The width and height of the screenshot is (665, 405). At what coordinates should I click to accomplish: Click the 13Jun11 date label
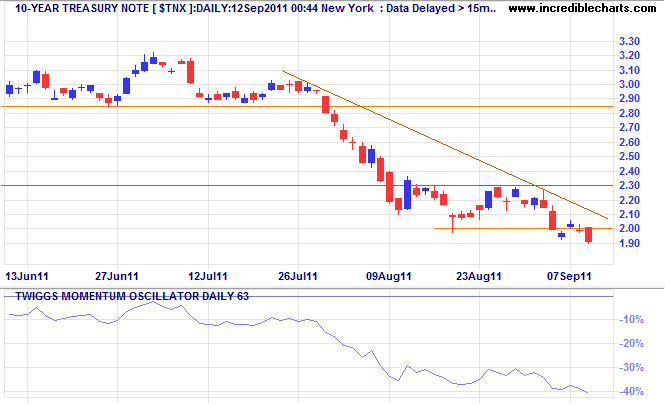pyautogui.click(x=27, y=277)
